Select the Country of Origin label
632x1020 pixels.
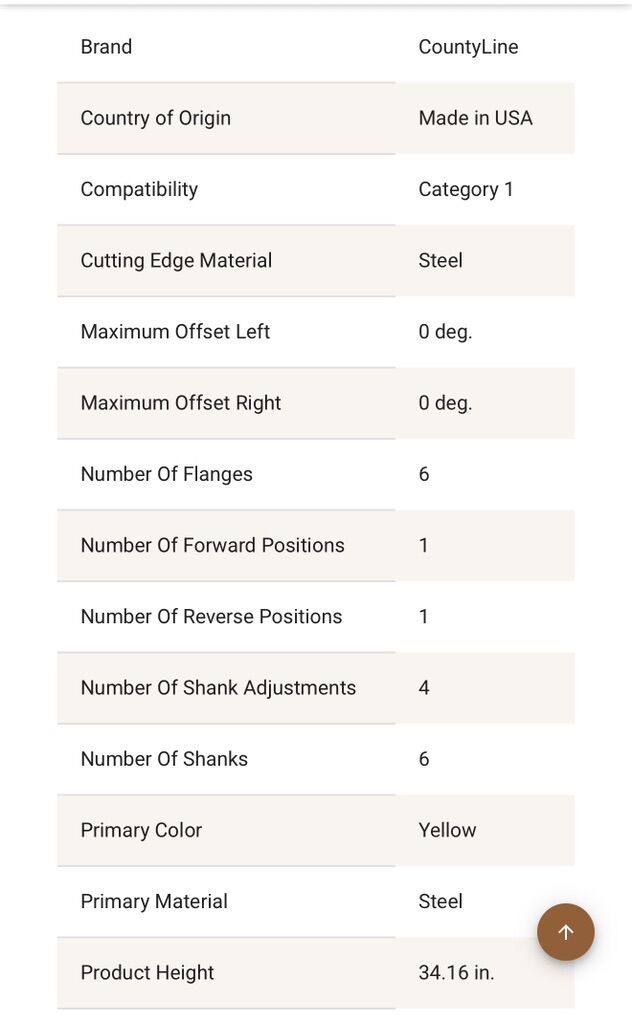point(156,118)
